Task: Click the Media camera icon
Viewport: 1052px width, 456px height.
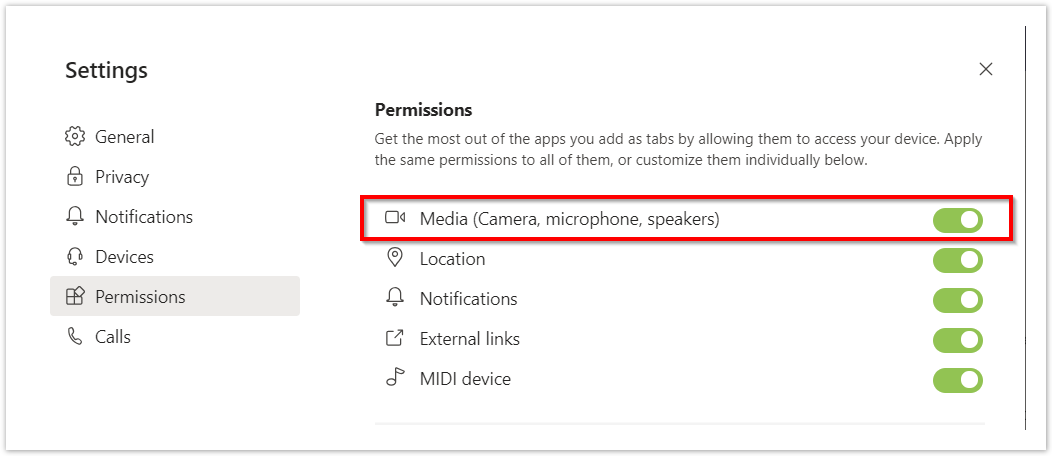Action: [x=395, y=219]
